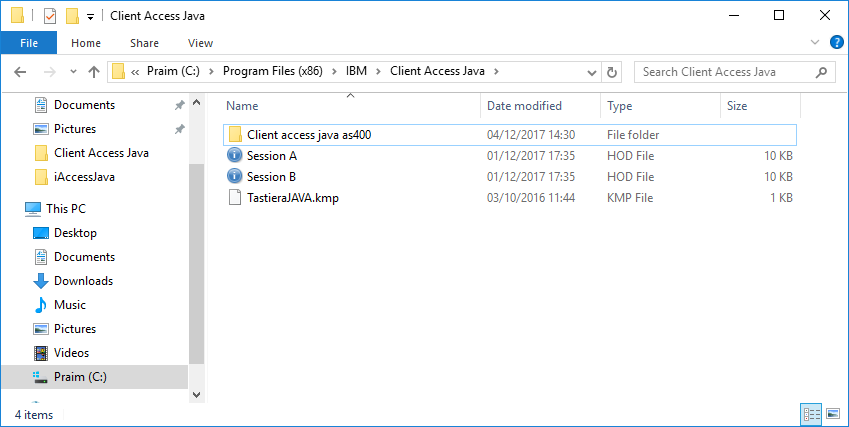The height and width of the screenshot is (427, 849).
Task: Open the View ribbon tab
Action: point(200,43)
